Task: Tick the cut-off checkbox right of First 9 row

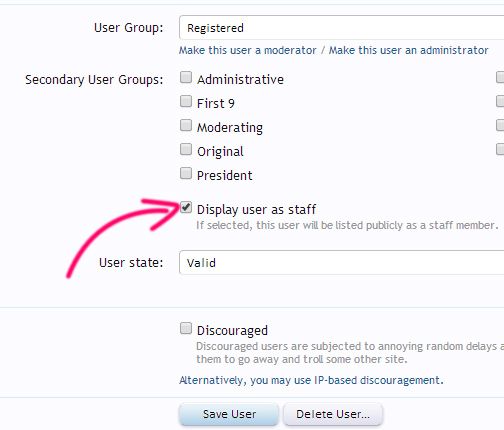Action: [500, 101]
